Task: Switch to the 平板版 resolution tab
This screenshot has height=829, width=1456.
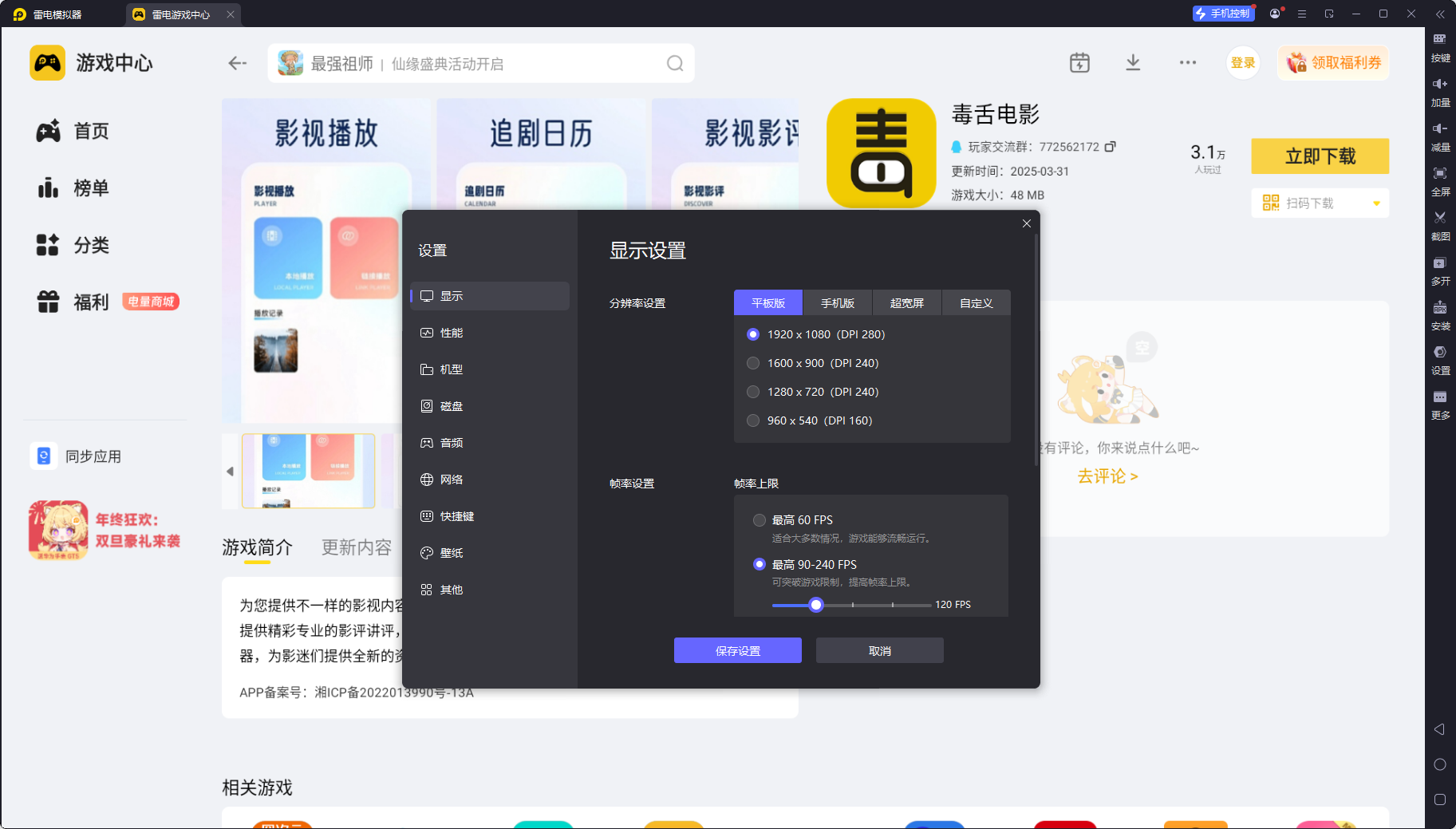Action: pyautogui.click(x=768, y=303)
